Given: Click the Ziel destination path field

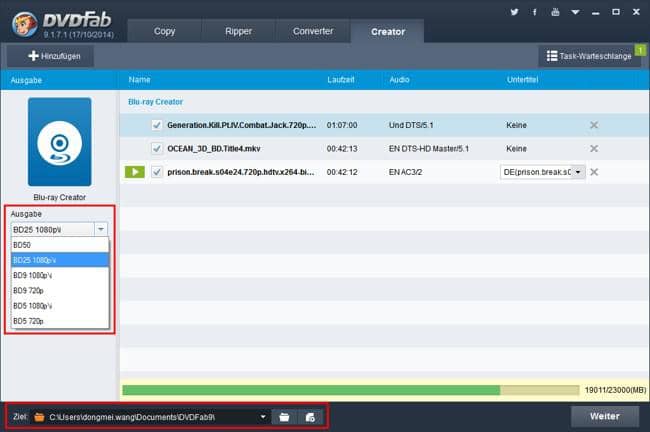Looking at the screenshot, I should [x=153, y=417].
